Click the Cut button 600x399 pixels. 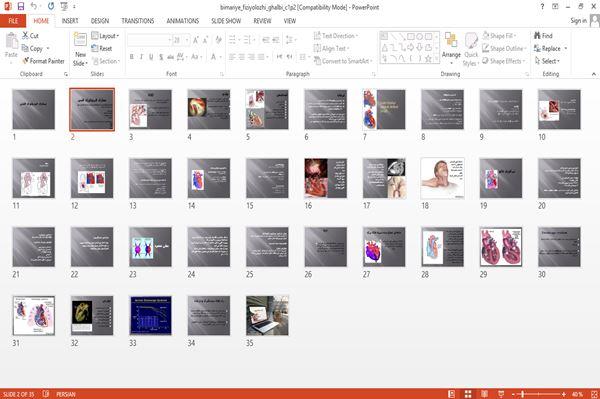point(31,36)
